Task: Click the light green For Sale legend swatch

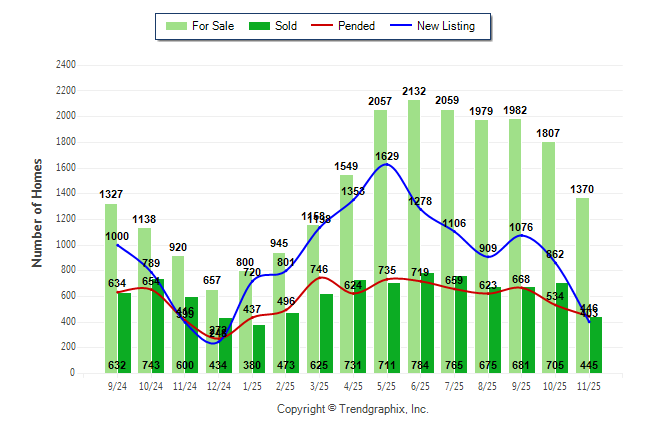Action: (x=176, y=26)
